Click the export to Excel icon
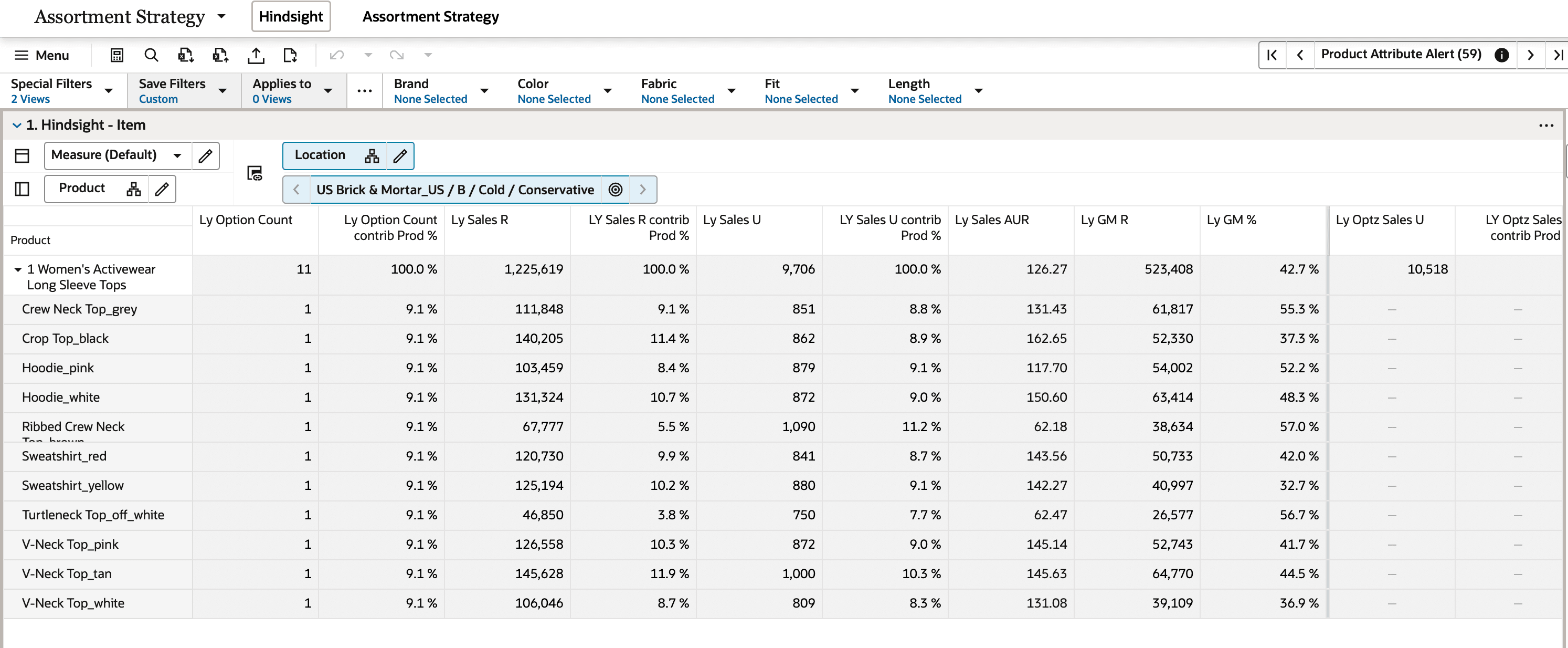 tap(186, 56)
